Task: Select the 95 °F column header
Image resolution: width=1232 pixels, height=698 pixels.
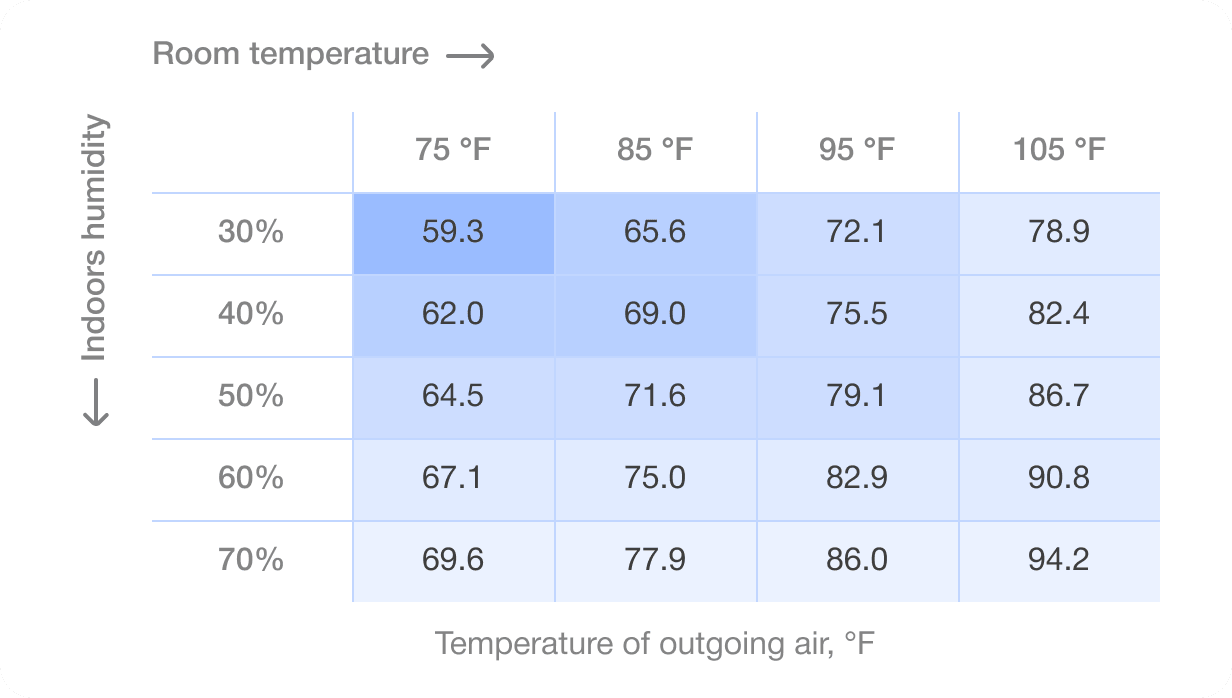Action: [x=857, y=151]
